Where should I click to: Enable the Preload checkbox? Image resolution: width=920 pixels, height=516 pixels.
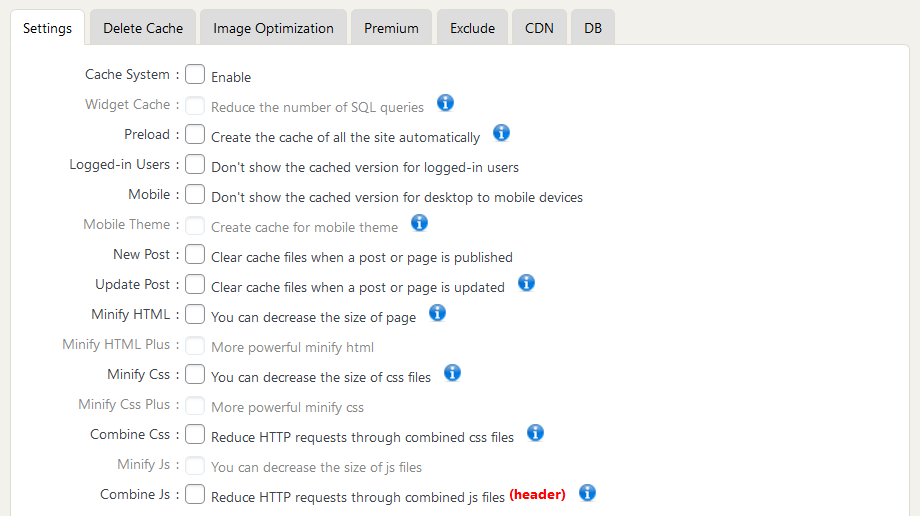coord(195,134)
